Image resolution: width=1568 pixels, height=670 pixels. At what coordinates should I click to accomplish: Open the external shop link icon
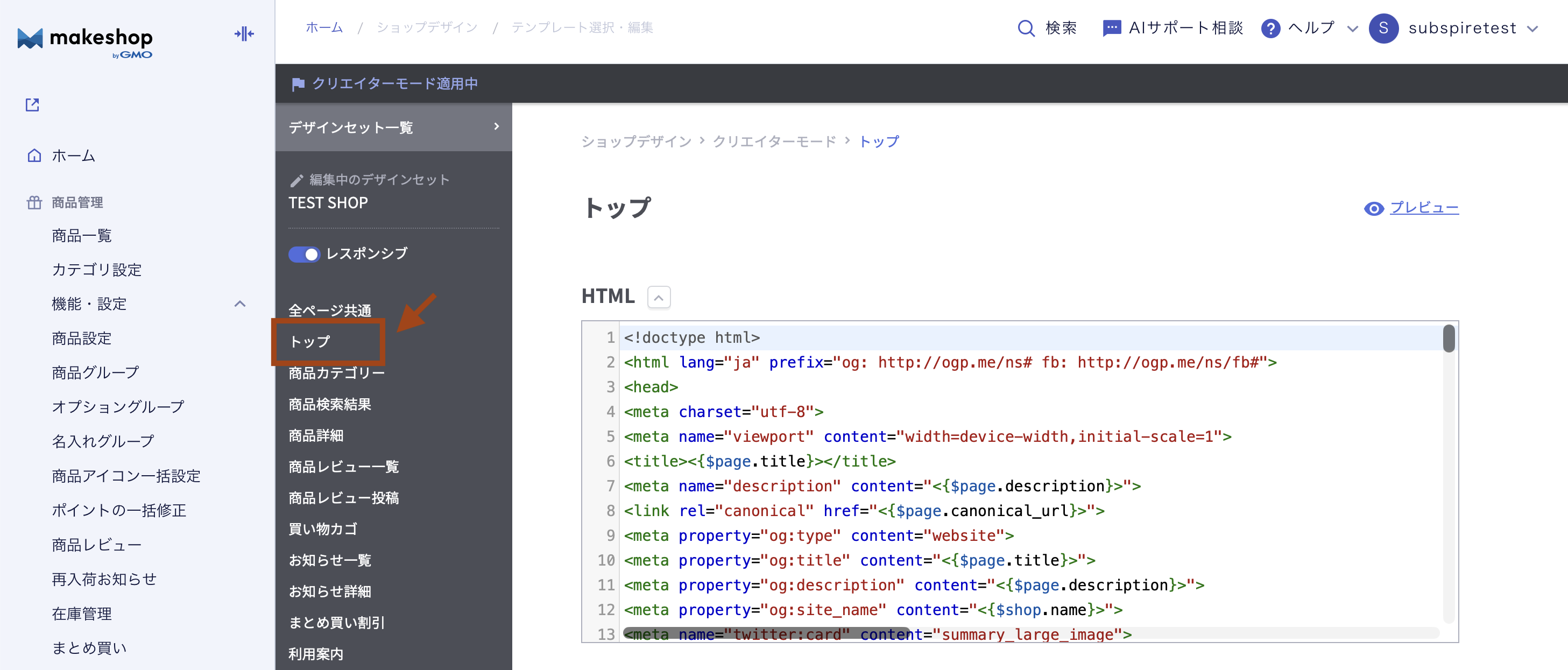[32, 104]
